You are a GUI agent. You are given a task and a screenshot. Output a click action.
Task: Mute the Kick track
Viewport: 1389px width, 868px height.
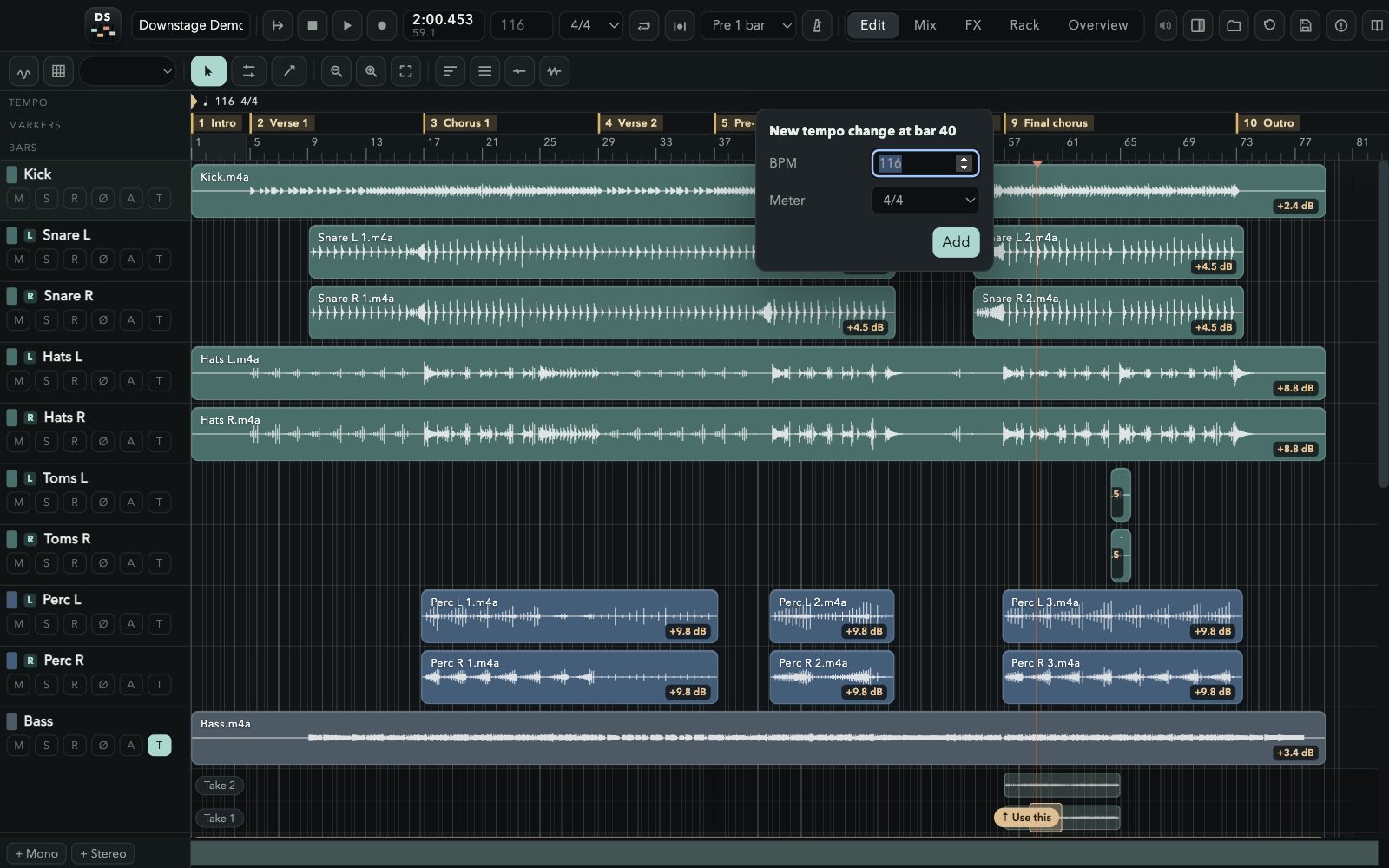coord(19,199)
